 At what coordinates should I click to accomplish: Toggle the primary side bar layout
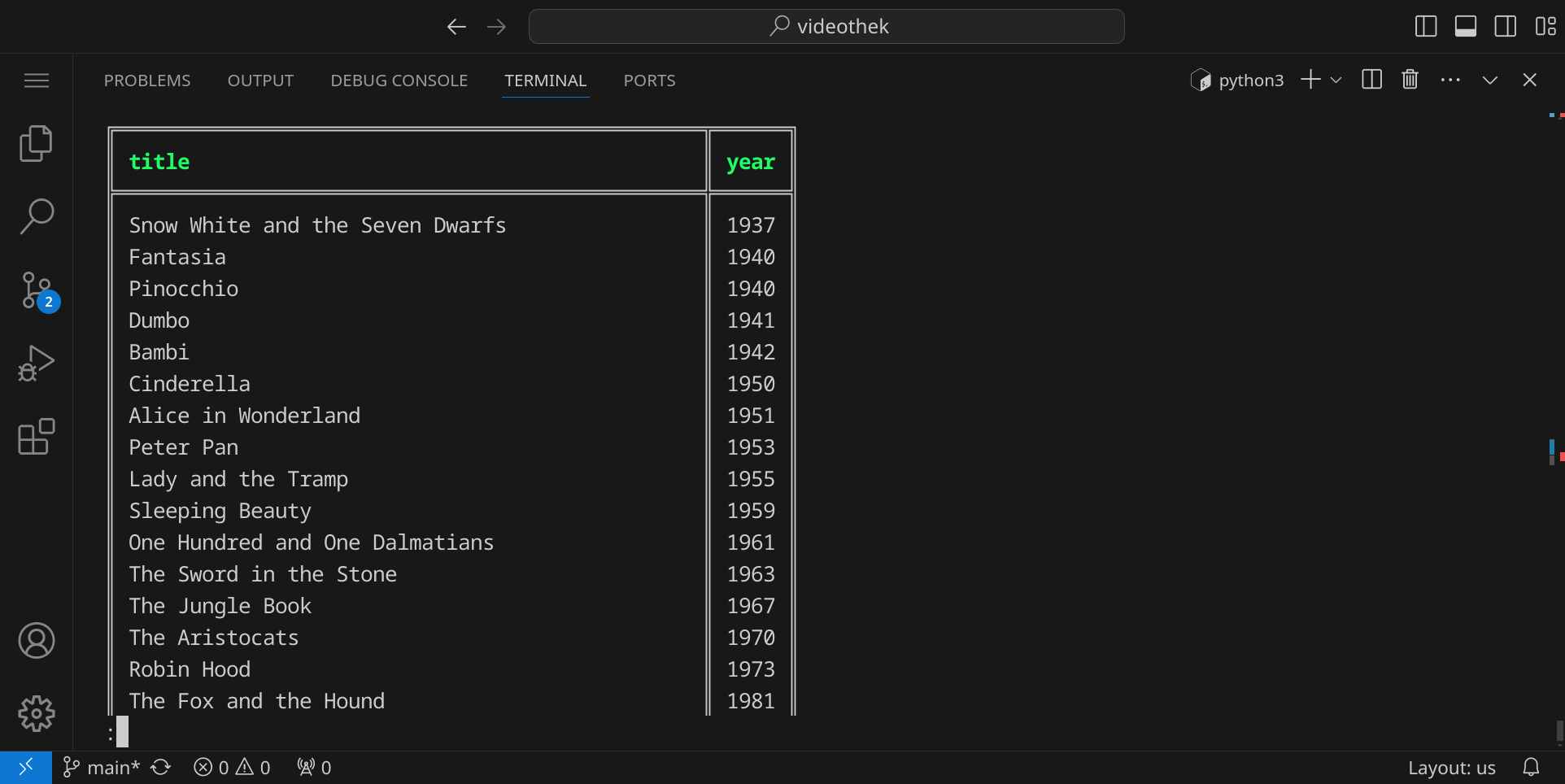1426,27
